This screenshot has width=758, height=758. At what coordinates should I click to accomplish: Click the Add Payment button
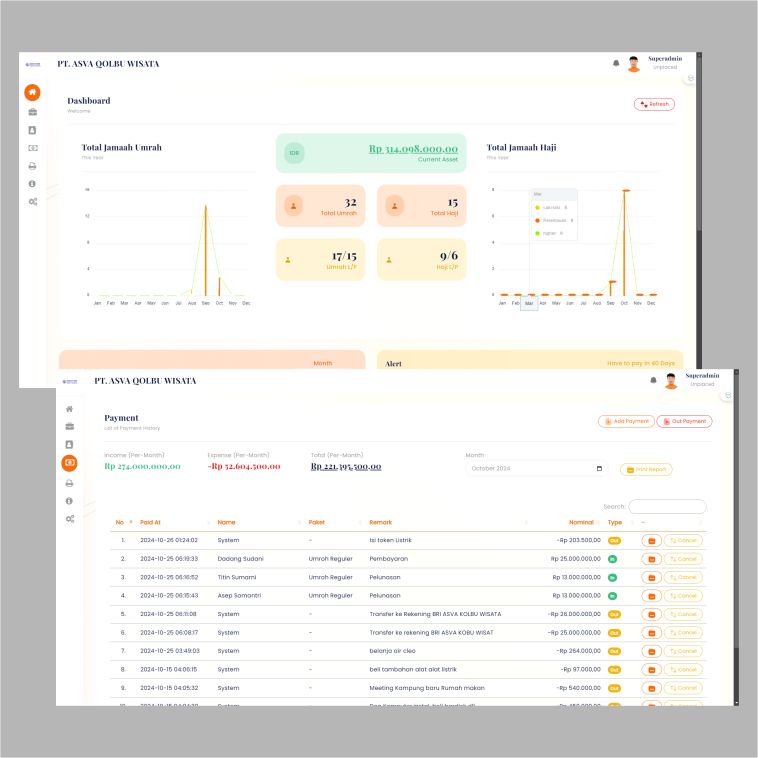pos(625,422)
